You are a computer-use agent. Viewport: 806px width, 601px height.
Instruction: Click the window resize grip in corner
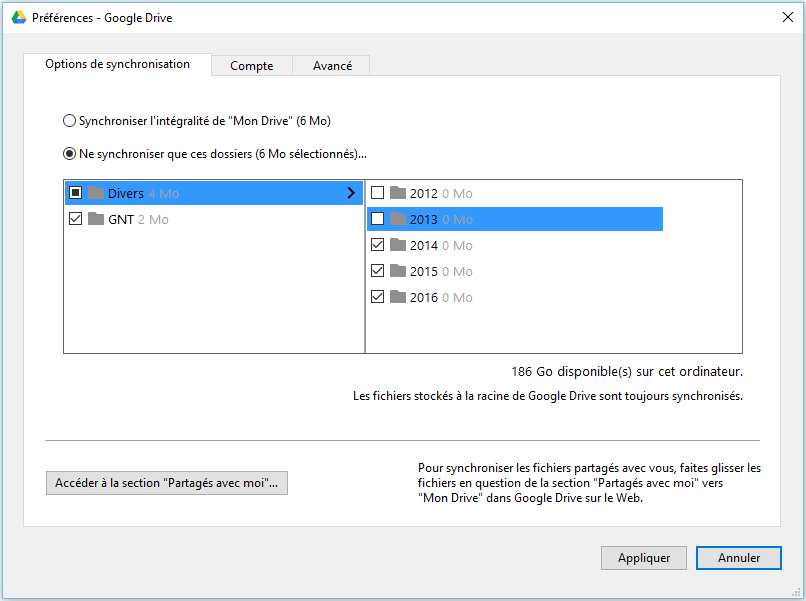pos(797,592)
